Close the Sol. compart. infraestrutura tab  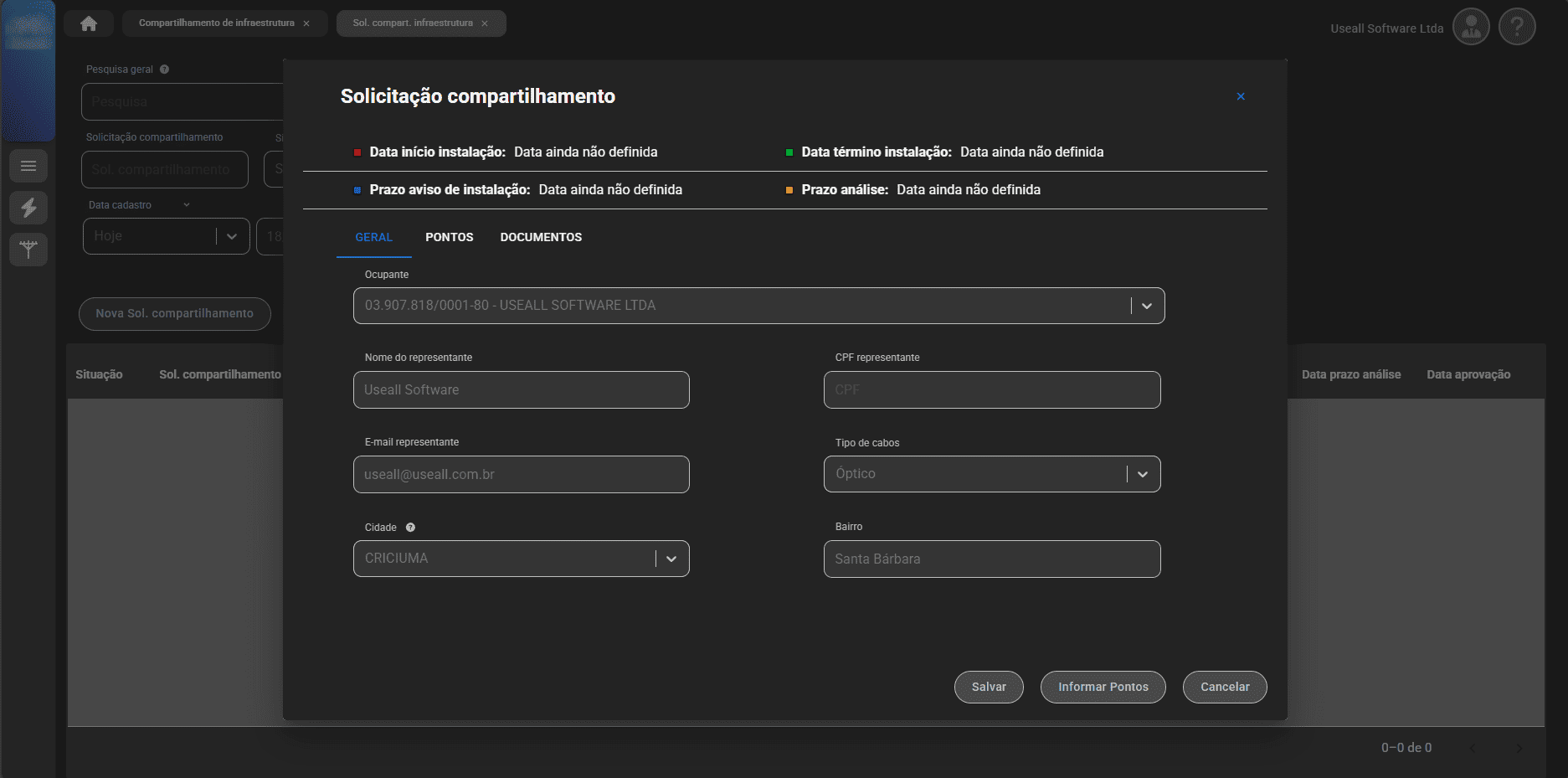click(x=485, y=23)
